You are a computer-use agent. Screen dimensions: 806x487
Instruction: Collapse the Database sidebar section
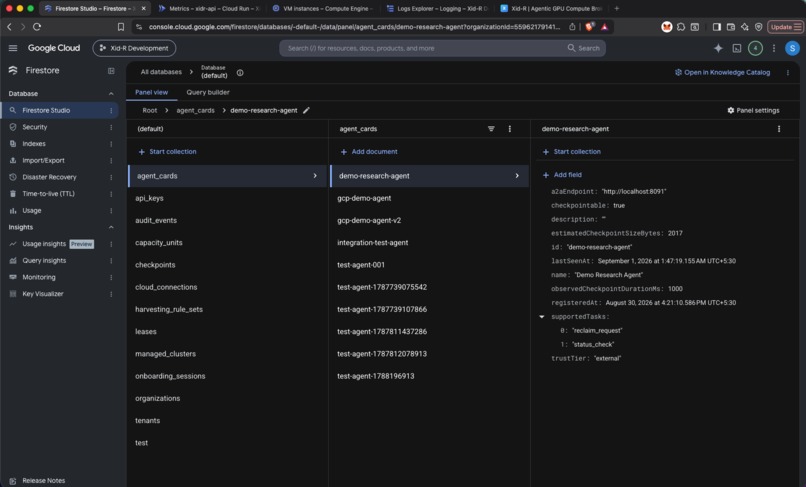tap(111, 94)
